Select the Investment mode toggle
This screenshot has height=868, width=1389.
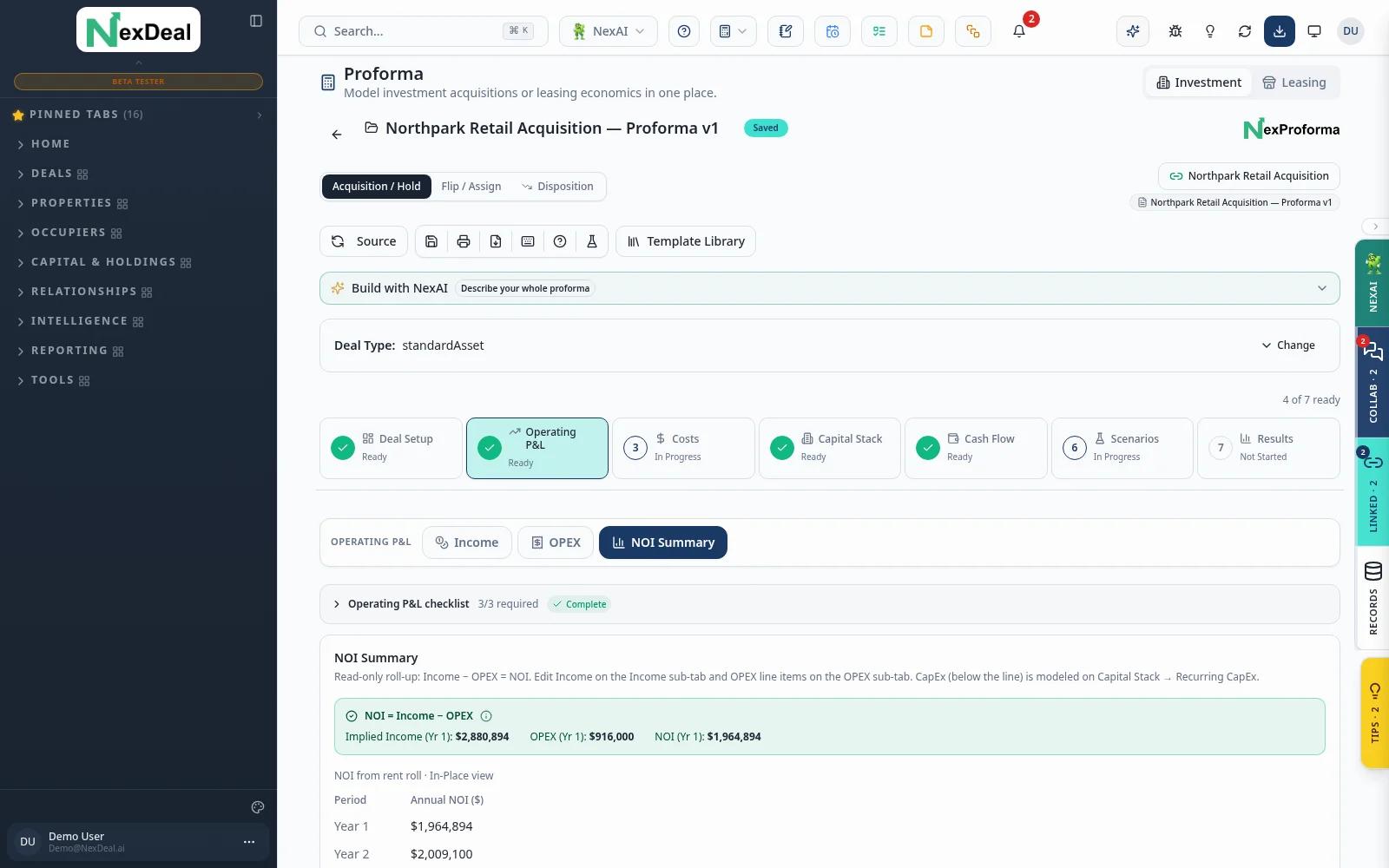coord(1199,82)
